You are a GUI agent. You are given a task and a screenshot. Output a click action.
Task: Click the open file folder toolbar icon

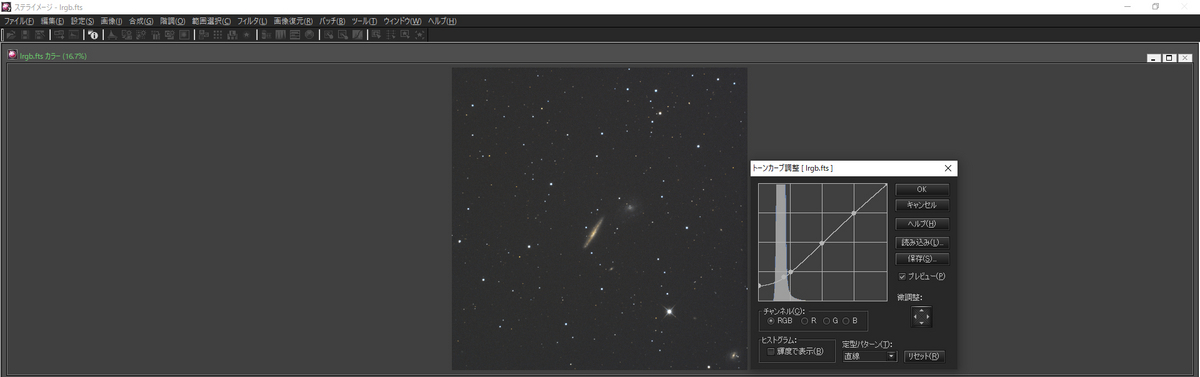tap(10, 35)
